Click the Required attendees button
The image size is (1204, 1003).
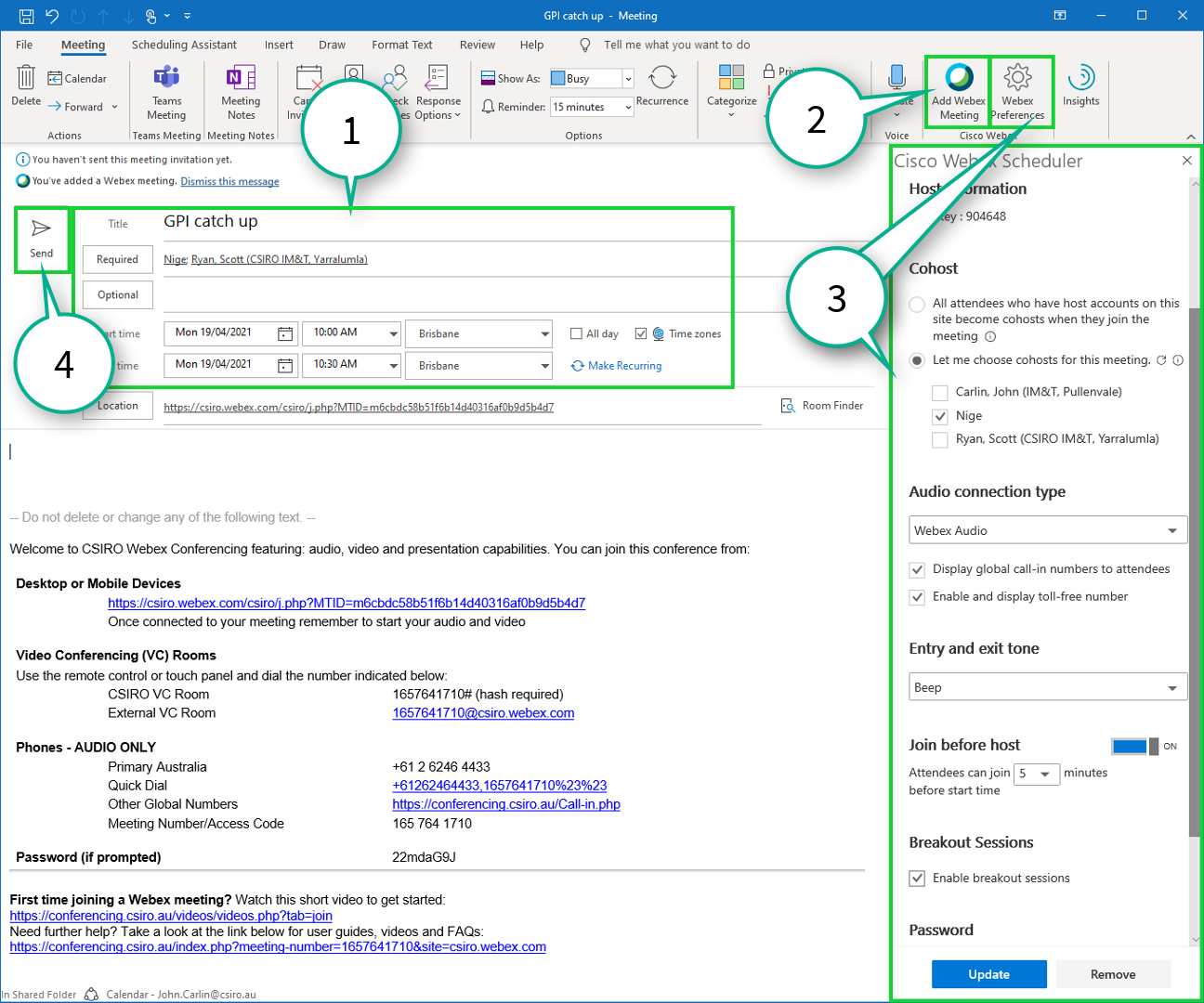pyautogui.click(x=117, y=259)
